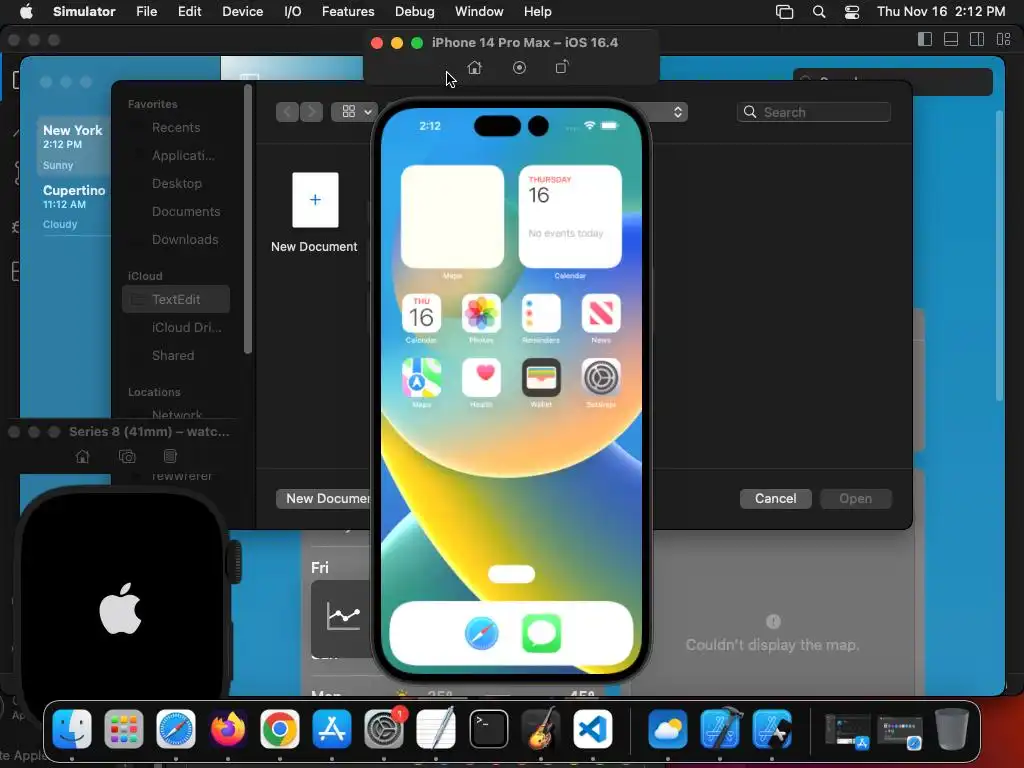This screenshot has height=768, width=1024.
Task: Open the Weather app from the Dock
Action: click(667, 729)
